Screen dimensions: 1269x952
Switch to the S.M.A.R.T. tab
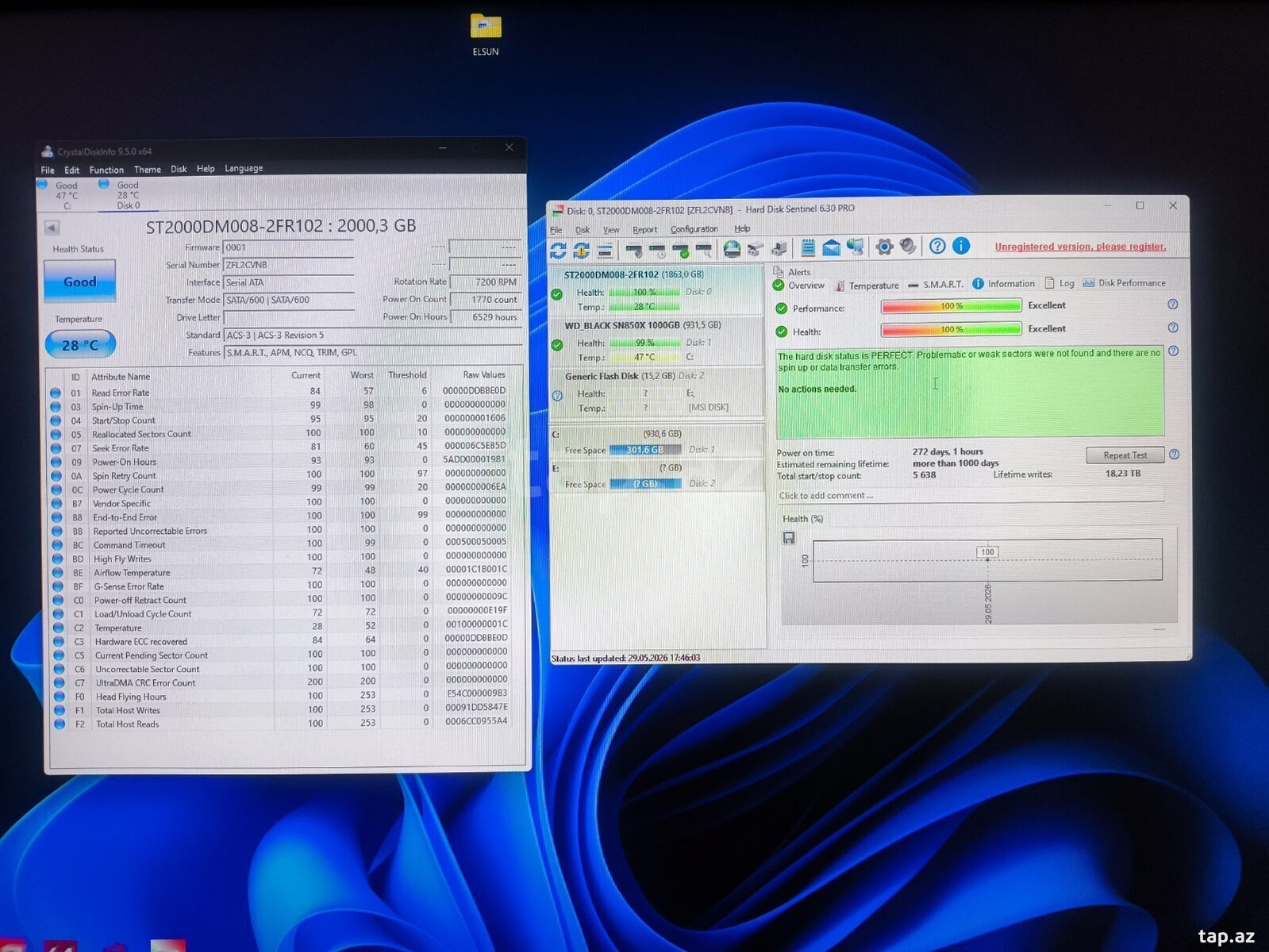pyautogui.click(x=936, y=284)
